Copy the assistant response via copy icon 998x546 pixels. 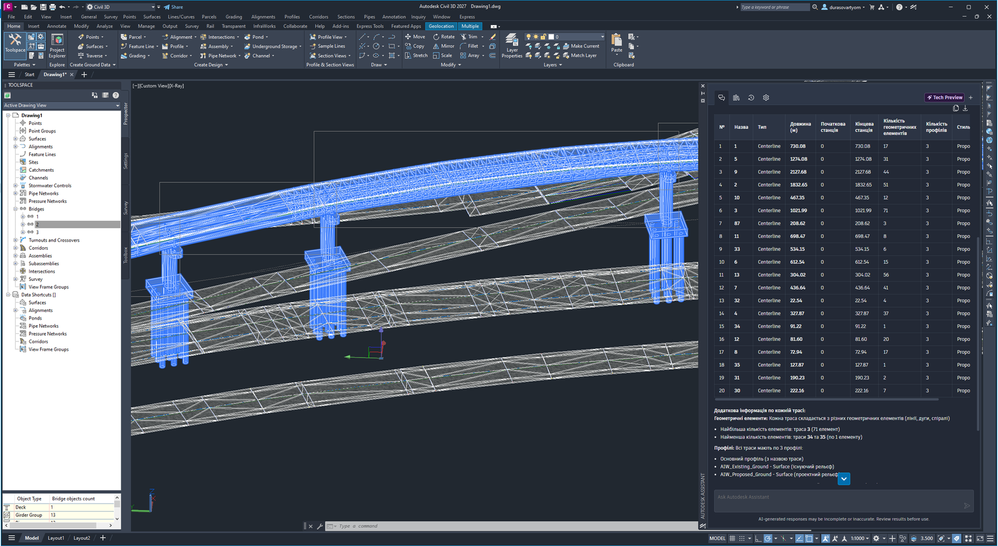click(x=955, y=108)
